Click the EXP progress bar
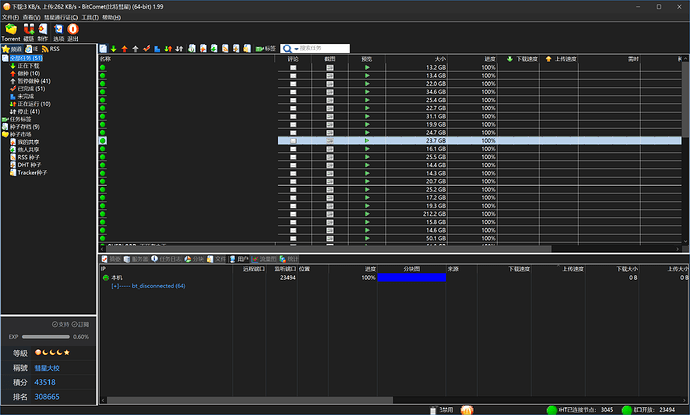The height and width of the screenshot is (415, 690). click(x=46, y=337)
